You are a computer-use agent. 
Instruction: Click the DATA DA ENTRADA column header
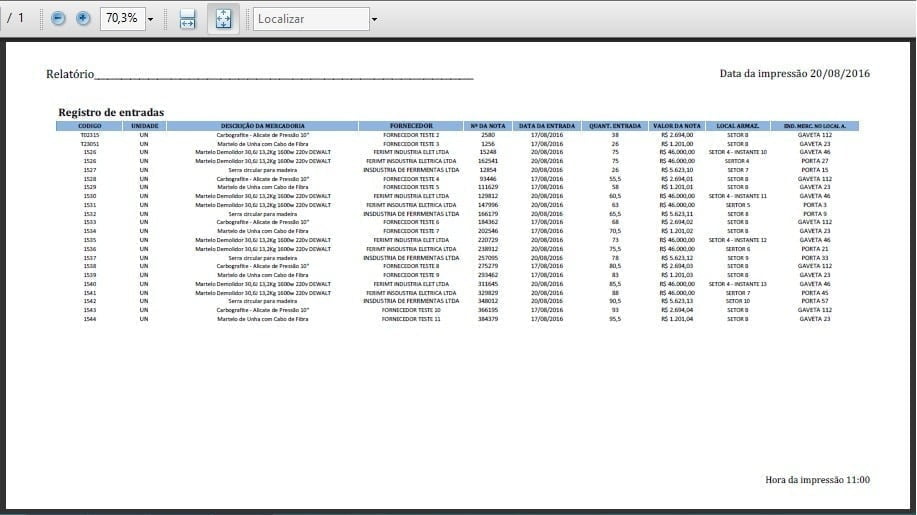[547, 126]
